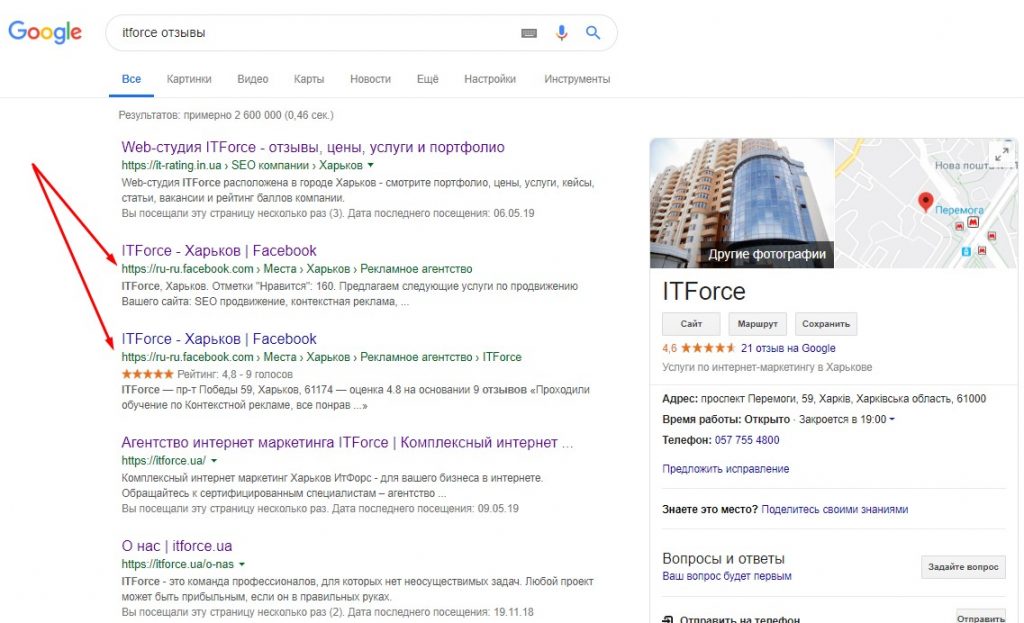
Task: Expand the Ещё search categories menu
Action: click(427, 78)
